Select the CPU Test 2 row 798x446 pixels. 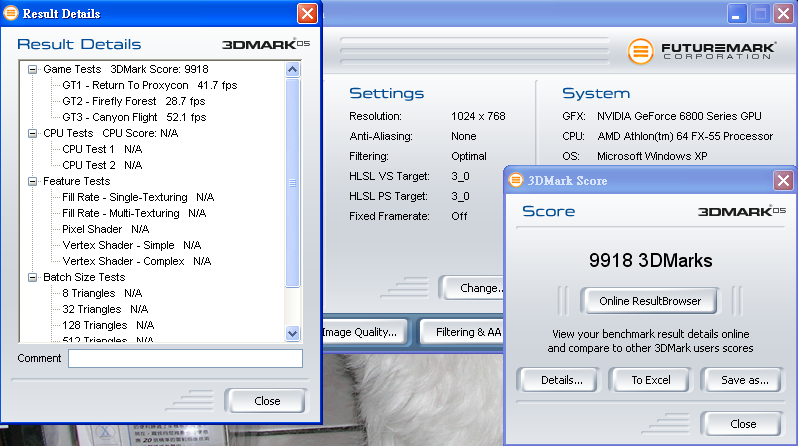pyautogui.click(x=102, y=165)
